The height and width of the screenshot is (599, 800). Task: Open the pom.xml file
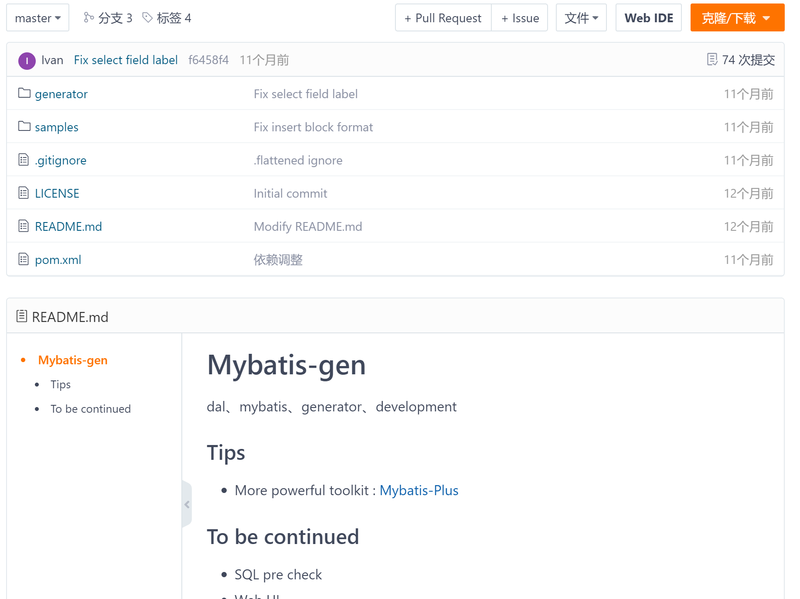(x=58, y=260)
